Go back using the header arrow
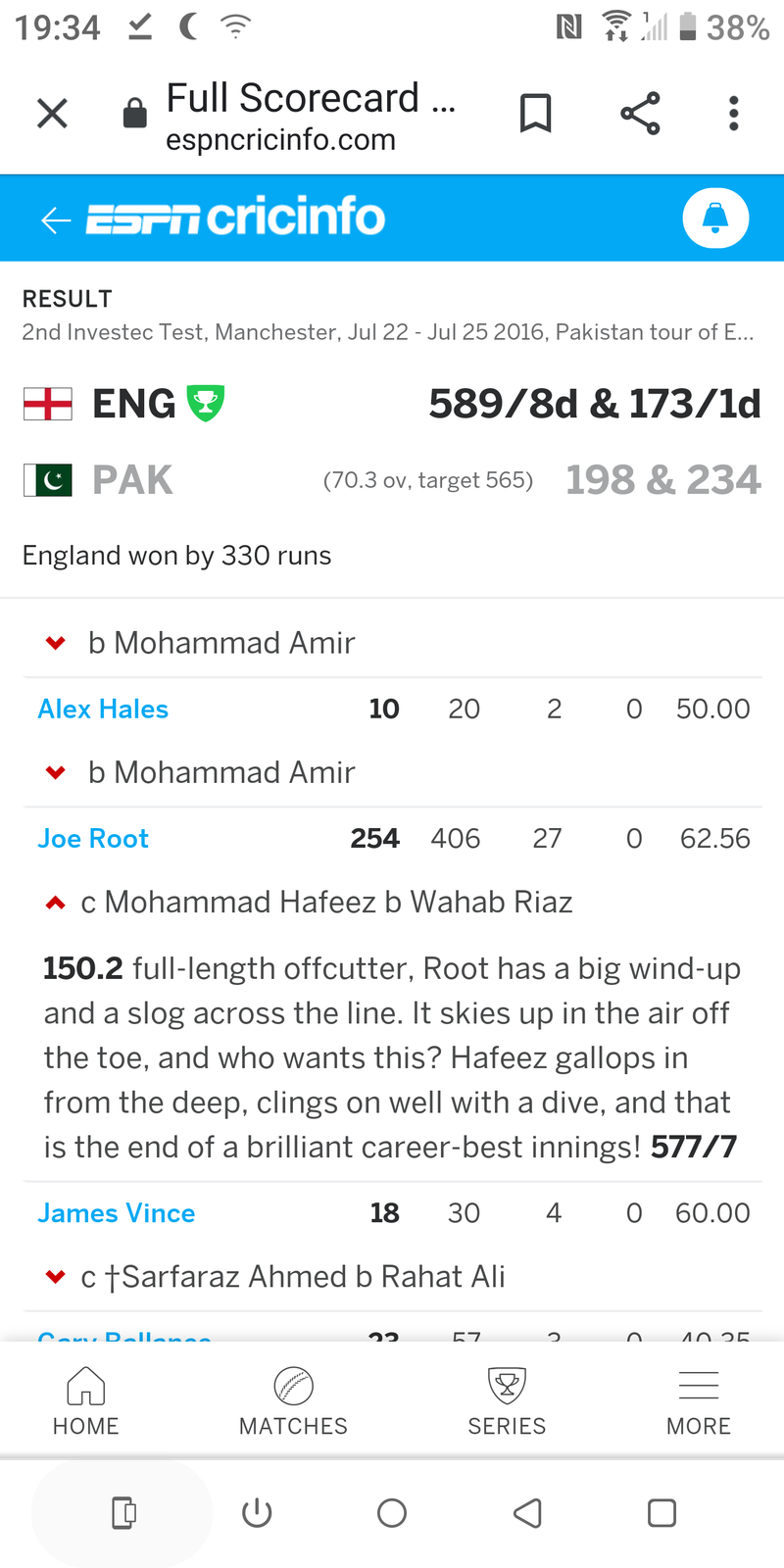This screenshot has width=784, height=1568. coord(56,220)
